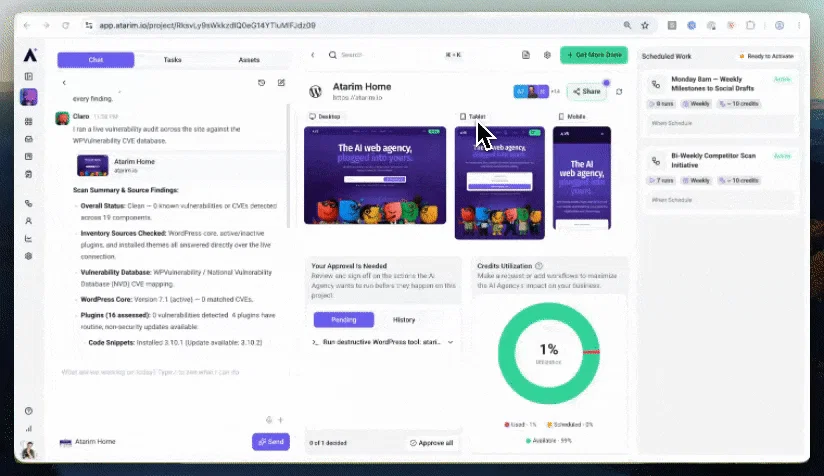
Task: Click the '7 runs' chip on Competitor Scan
Action: (x=662, y=180)
